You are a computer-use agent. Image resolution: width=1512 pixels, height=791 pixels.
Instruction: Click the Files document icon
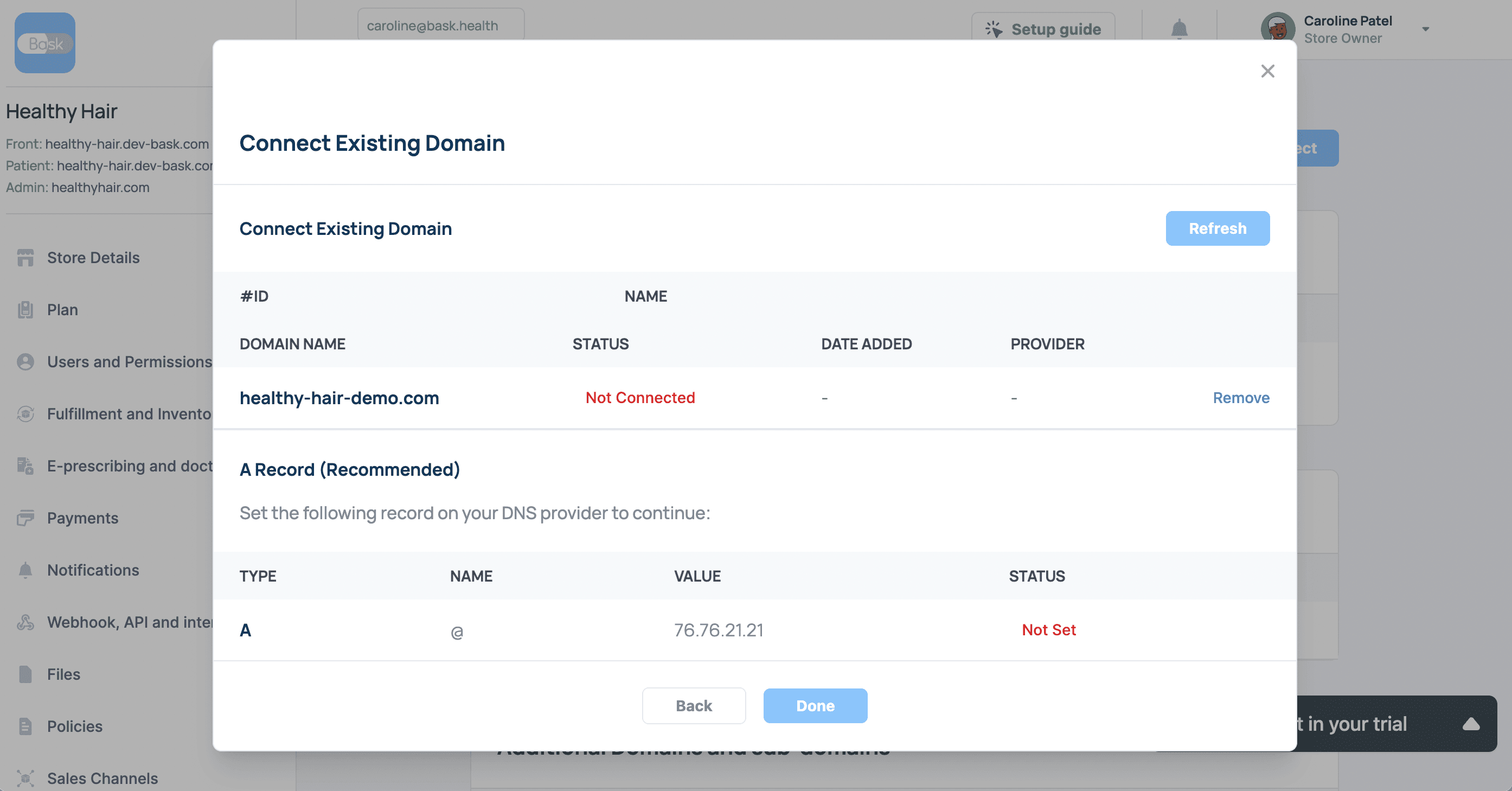coord(25,674)
